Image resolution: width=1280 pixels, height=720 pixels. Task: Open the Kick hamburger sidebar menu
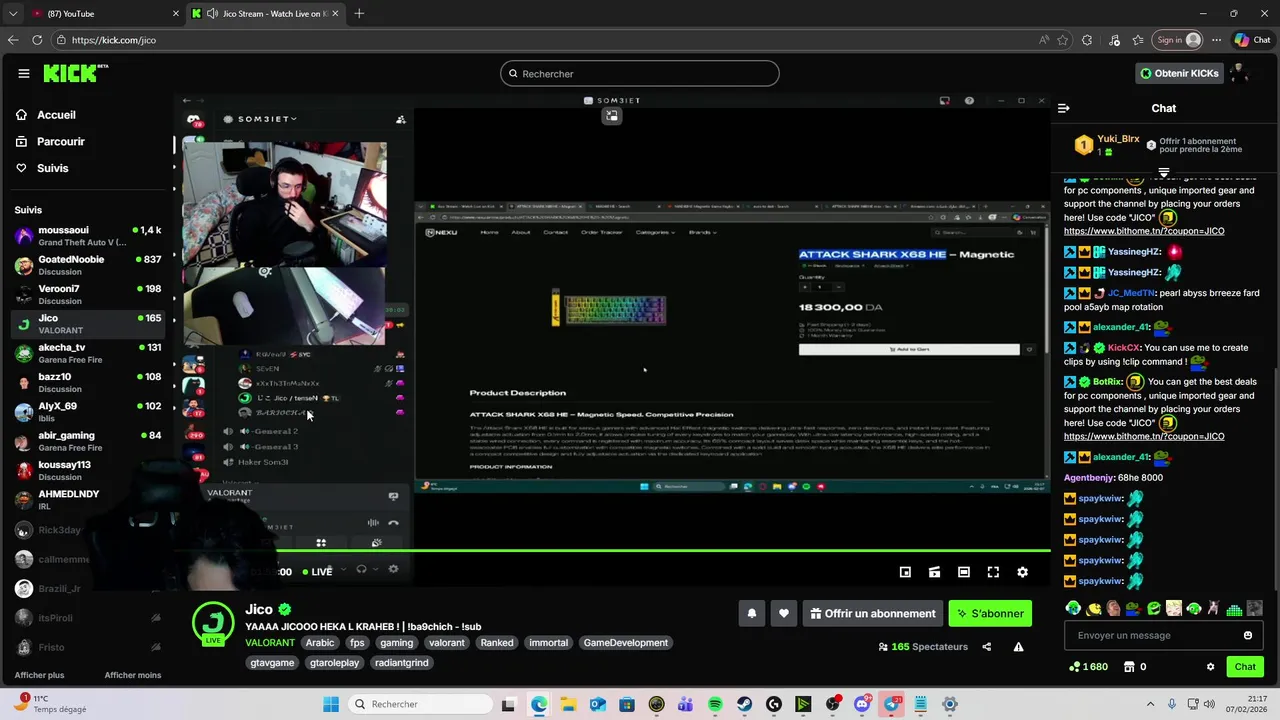(24, 73)
